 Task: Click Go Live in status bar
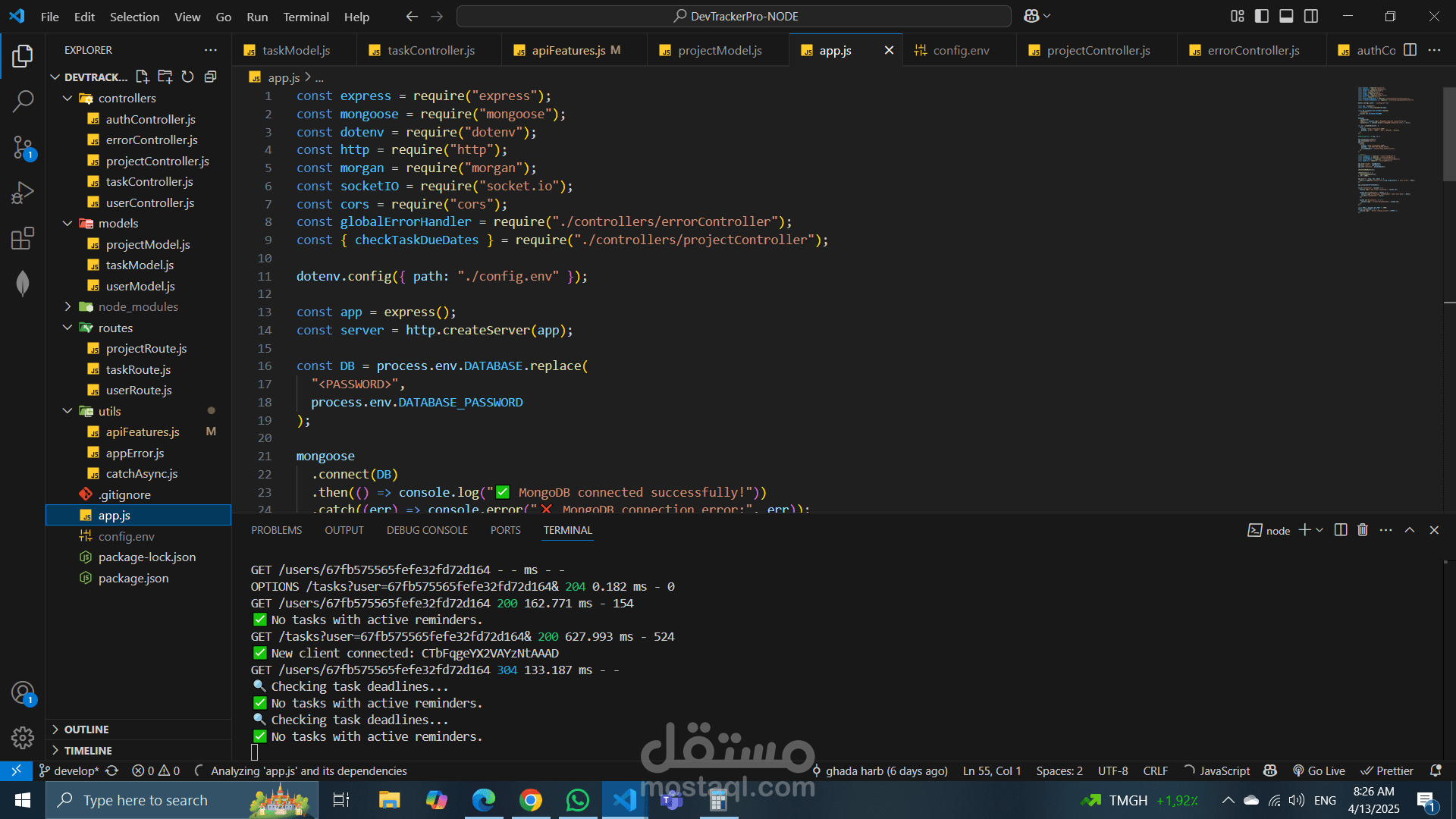[1319, 770]
